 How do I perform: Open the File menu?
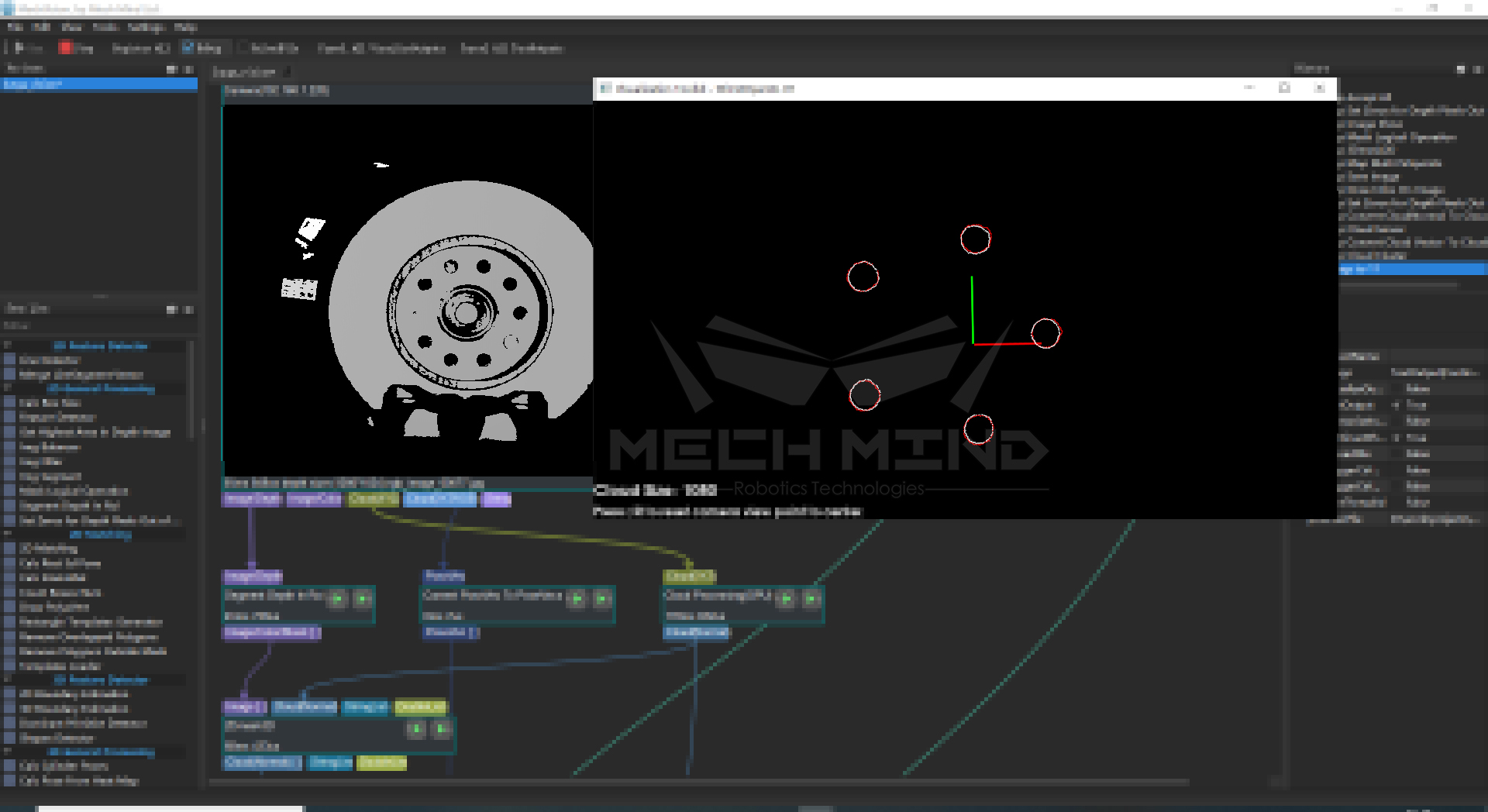(15, 27)
